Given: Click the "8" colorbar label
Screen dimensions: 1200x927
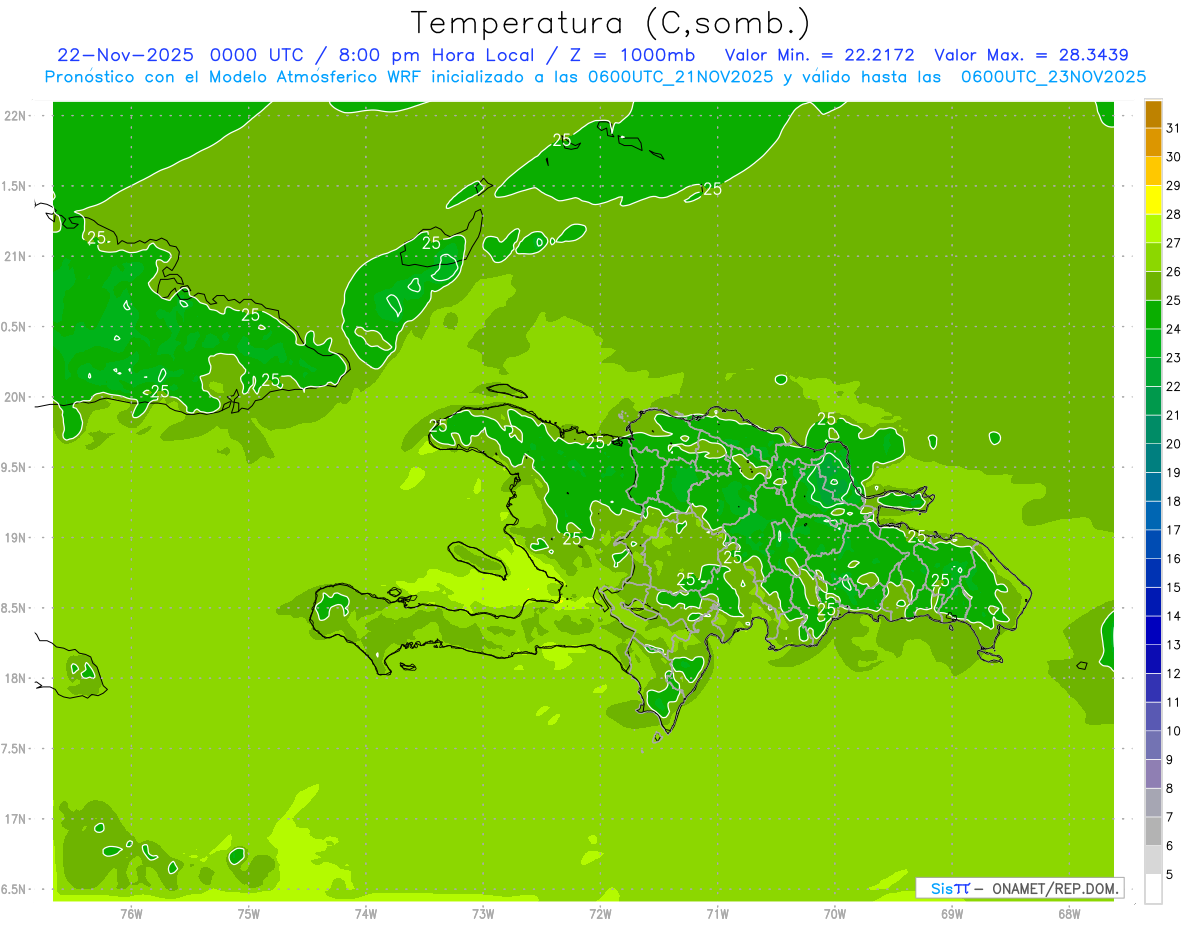Looking at the screenshot, I should click(x=1170, y=788).
